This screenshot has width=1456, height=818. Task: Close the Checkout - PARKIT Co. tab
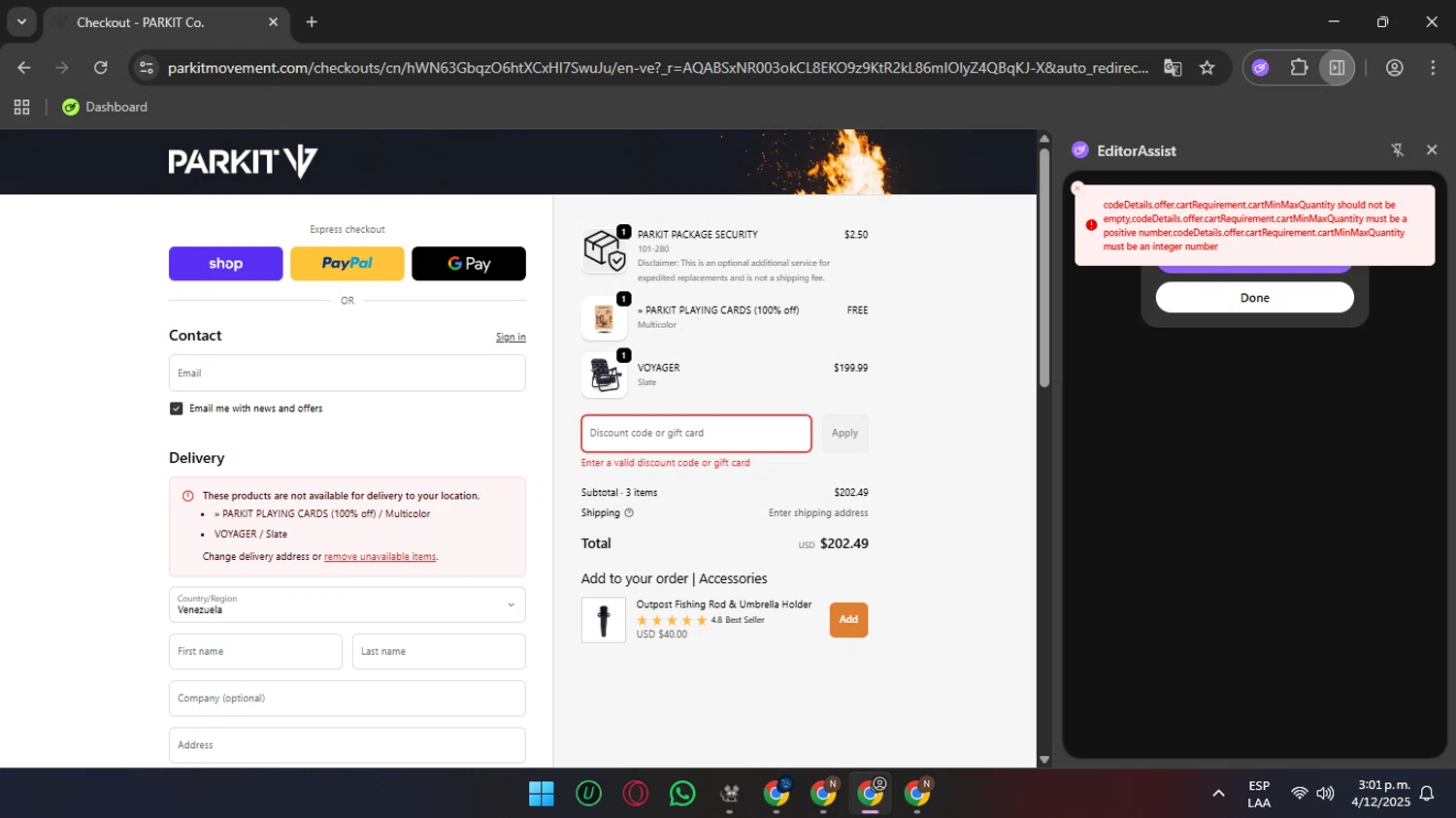point(273,21)
